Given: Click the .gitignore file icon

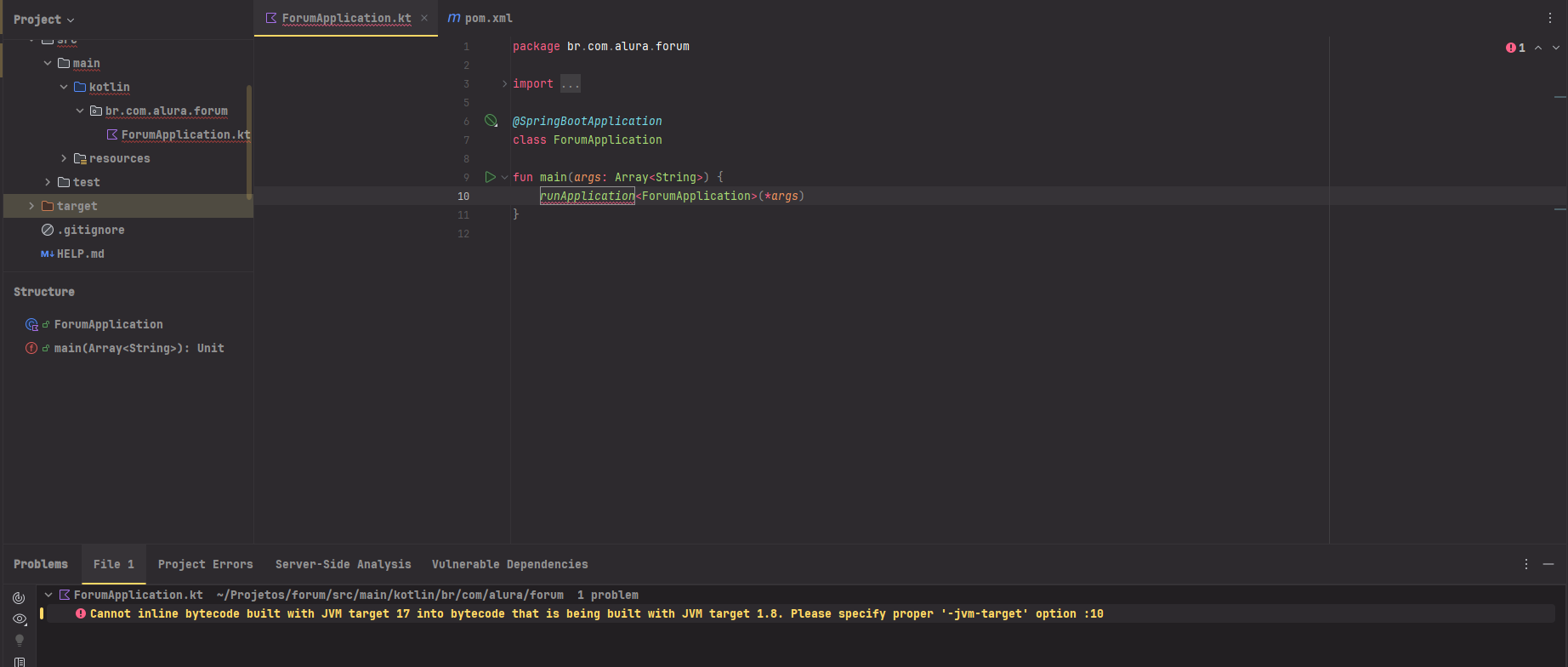Looking at the screenshot, I should click(x=48, y=230).
